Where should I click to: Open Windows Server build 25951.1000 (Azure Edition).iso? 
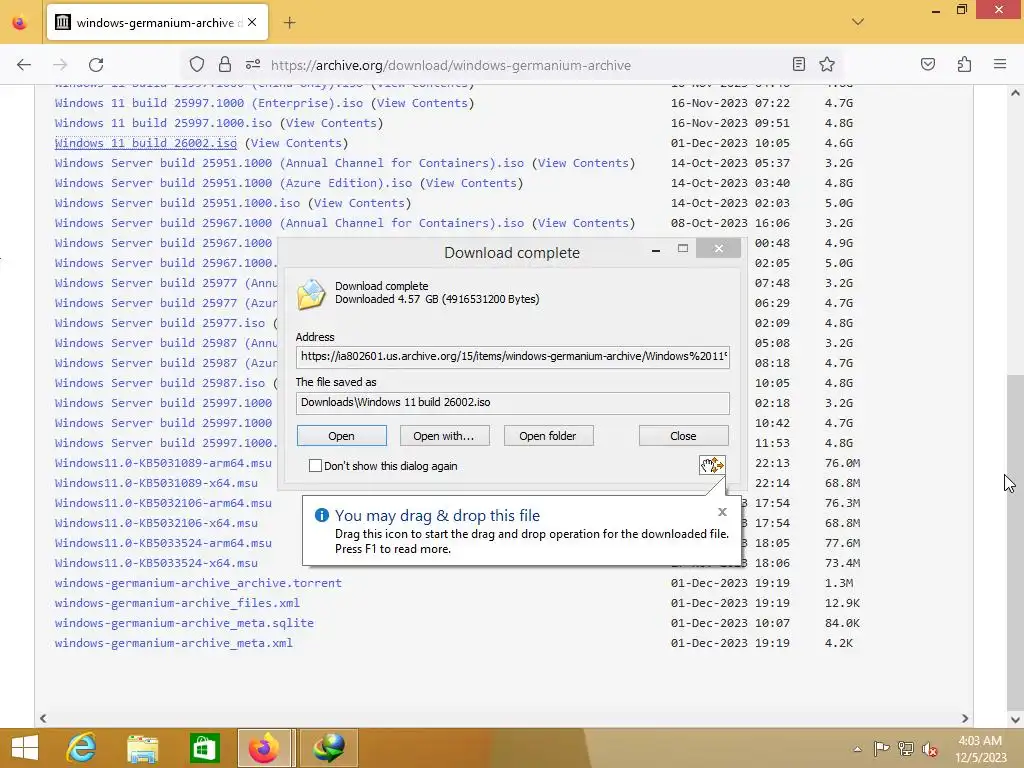coord(233,184)
